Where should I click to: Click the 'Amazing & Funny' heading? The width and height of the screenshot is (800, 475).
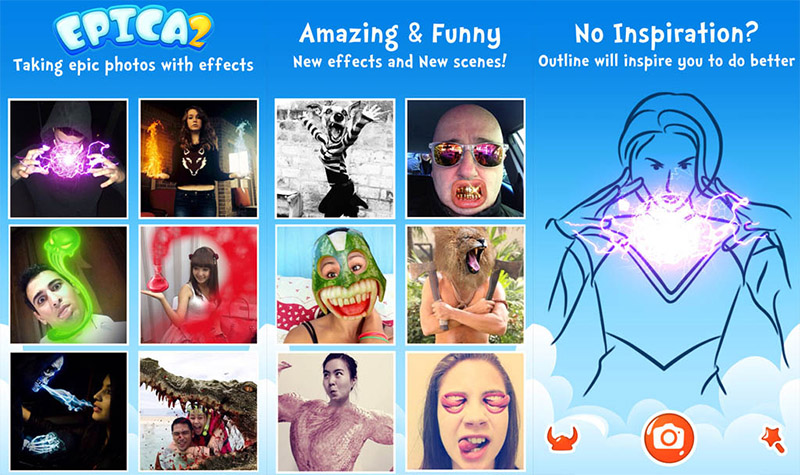400,34
